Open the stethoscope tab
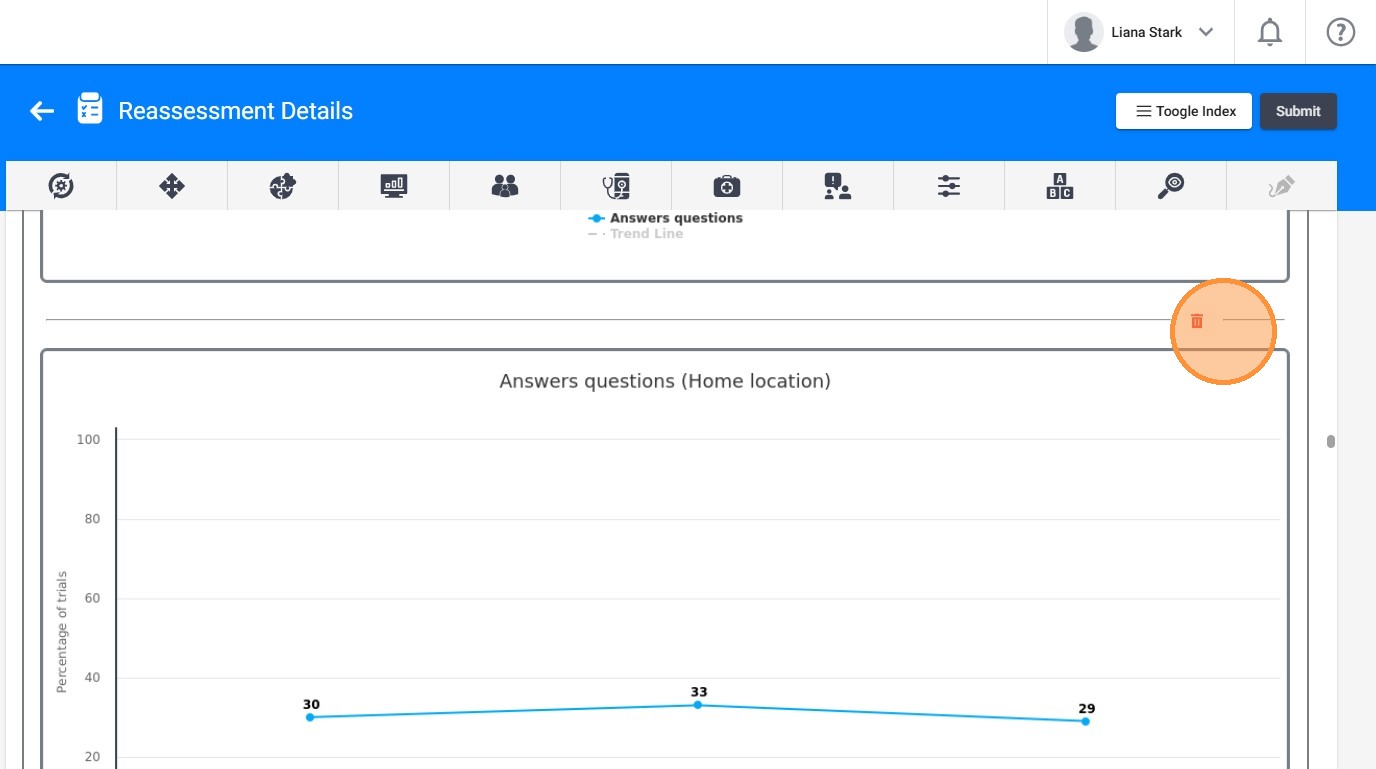Viewport: 1376px width, 769px height. 616,185
